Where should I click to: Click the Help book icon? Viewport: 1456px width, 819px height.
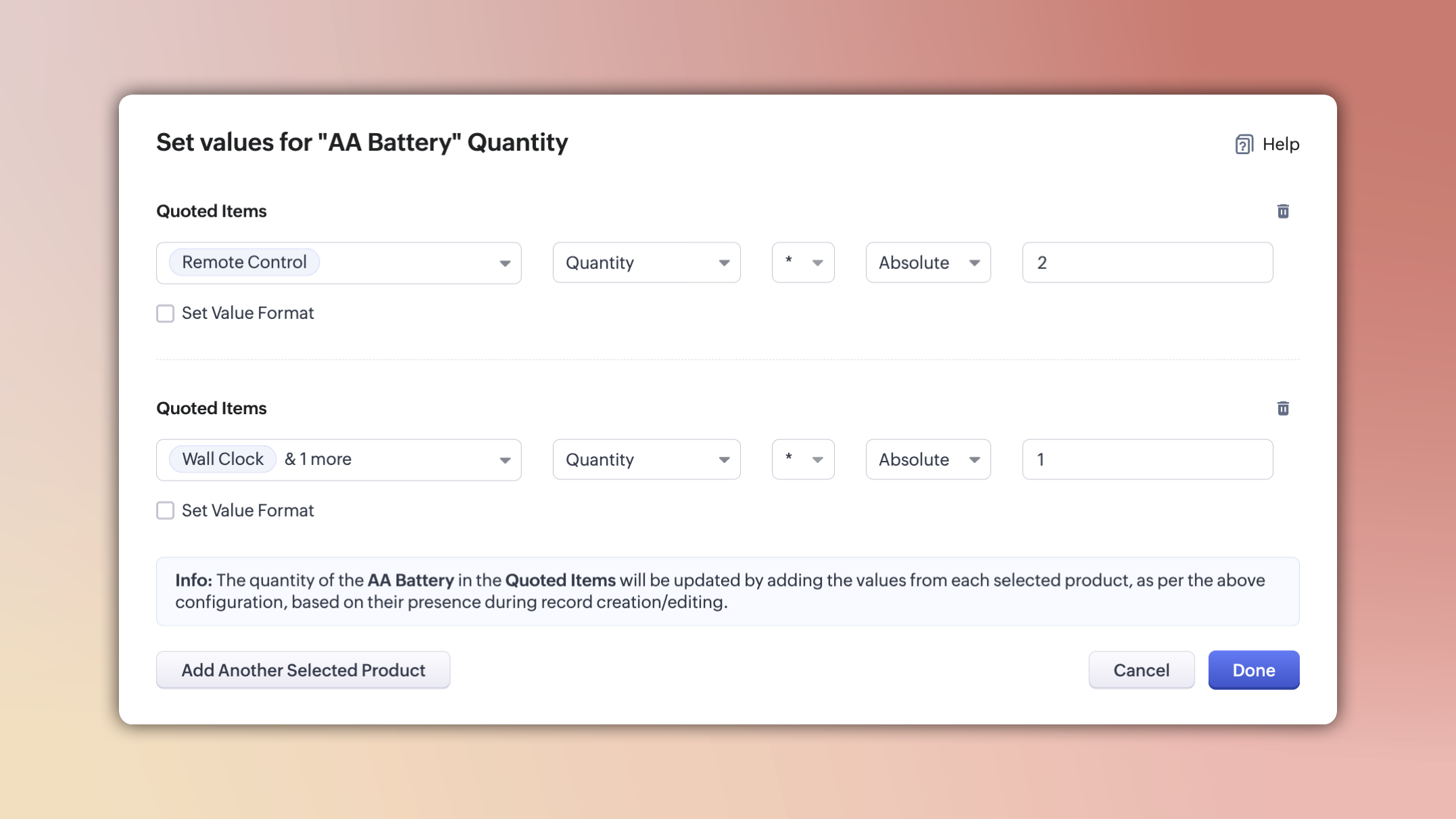[1244, 144]
